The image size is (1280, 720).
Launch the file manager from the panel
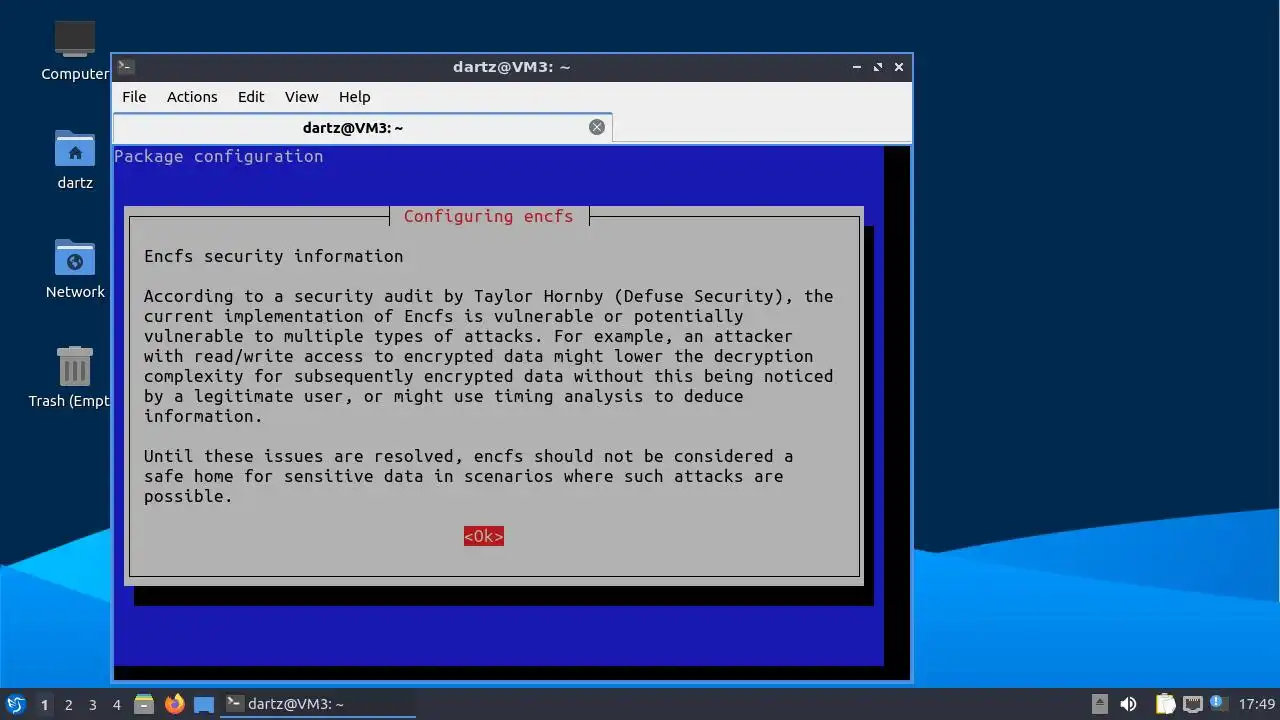coord(144,704)
